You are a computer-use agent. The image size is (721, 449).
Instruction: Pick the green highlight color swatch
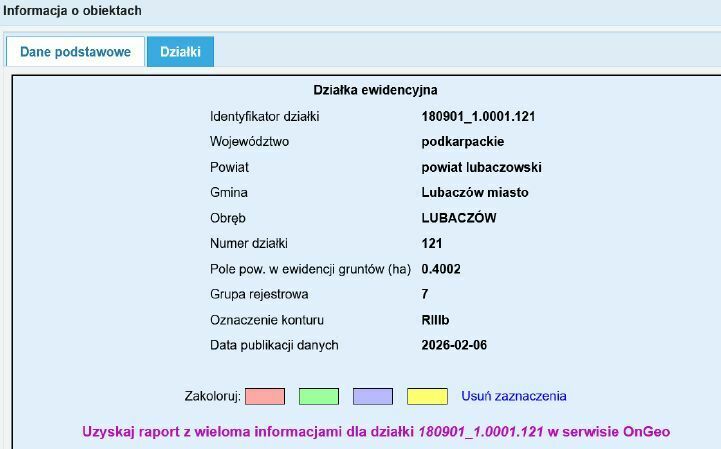click(319, 396)
